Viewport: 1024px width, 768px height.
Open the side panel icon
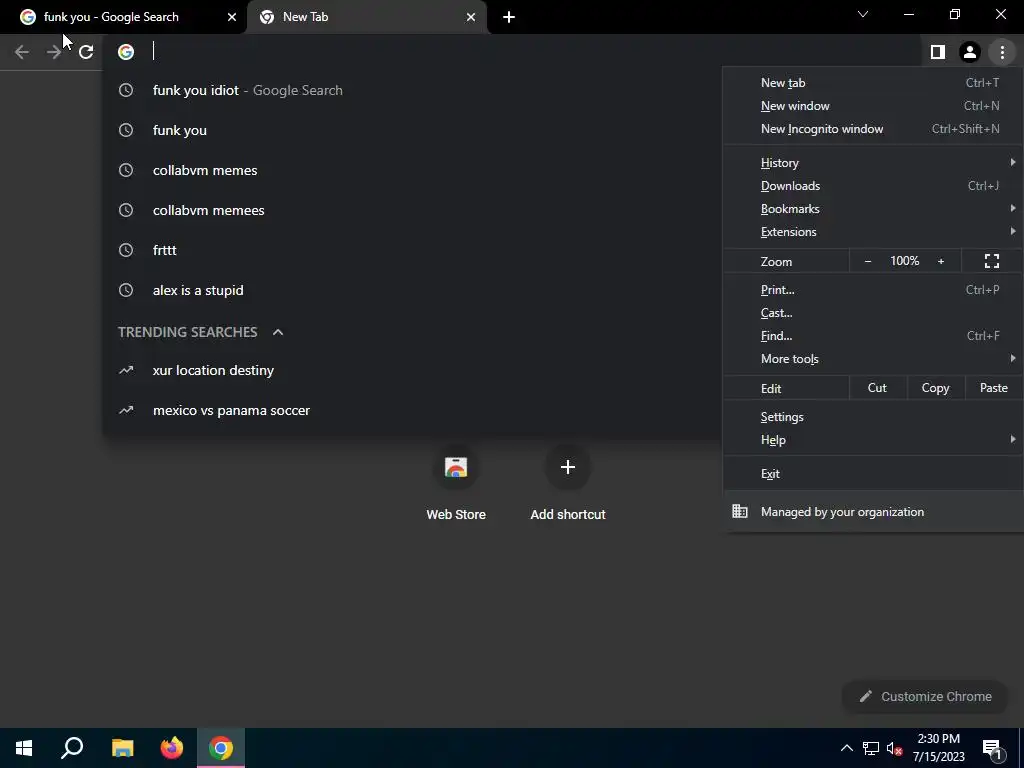(x=938, y=52)
